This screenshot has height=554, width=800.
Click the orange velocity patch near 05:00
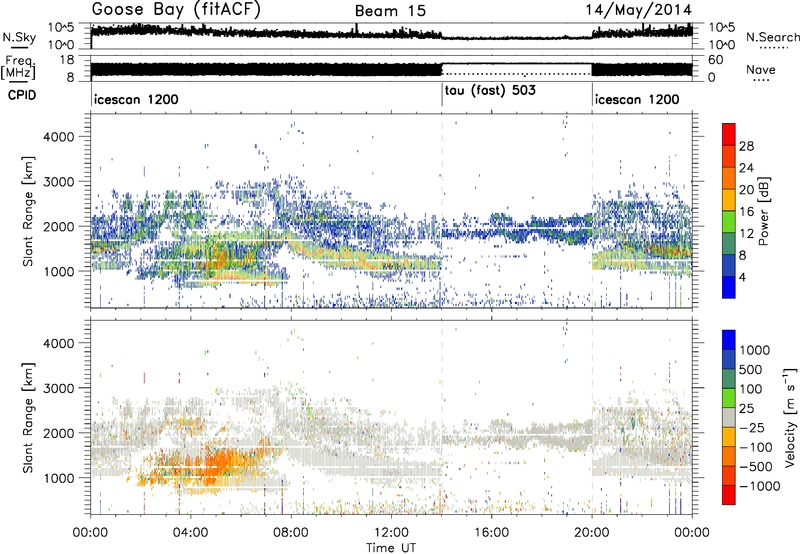click(223, 465)
